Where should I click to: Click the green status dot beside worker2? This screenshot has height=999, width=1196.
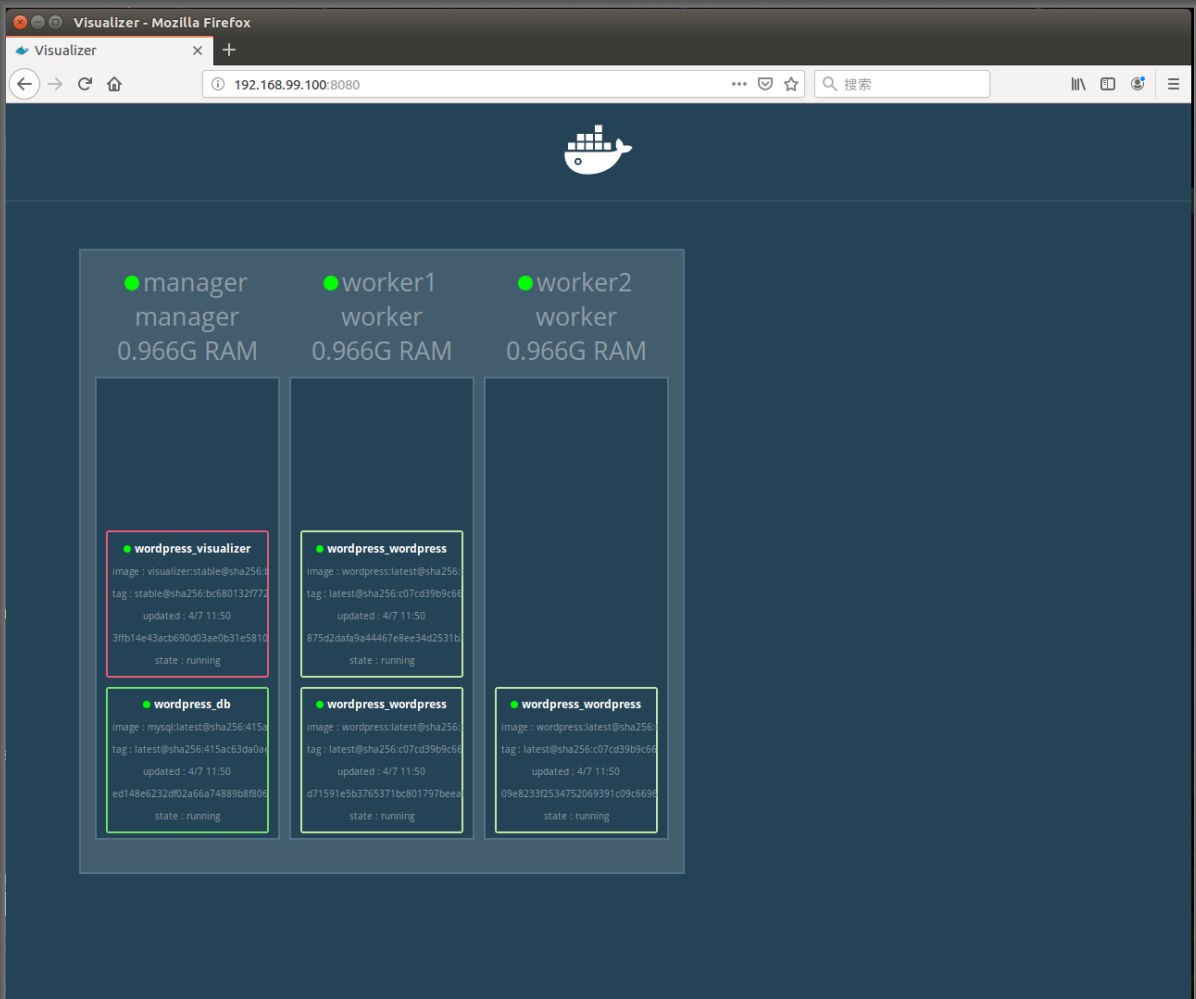[526, 284]
